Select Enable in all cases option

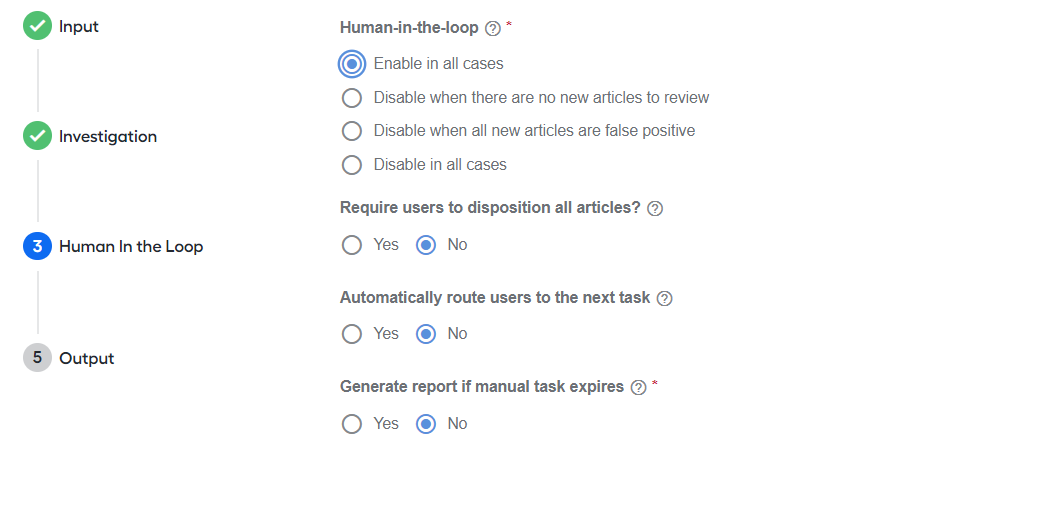pos(352,64)
